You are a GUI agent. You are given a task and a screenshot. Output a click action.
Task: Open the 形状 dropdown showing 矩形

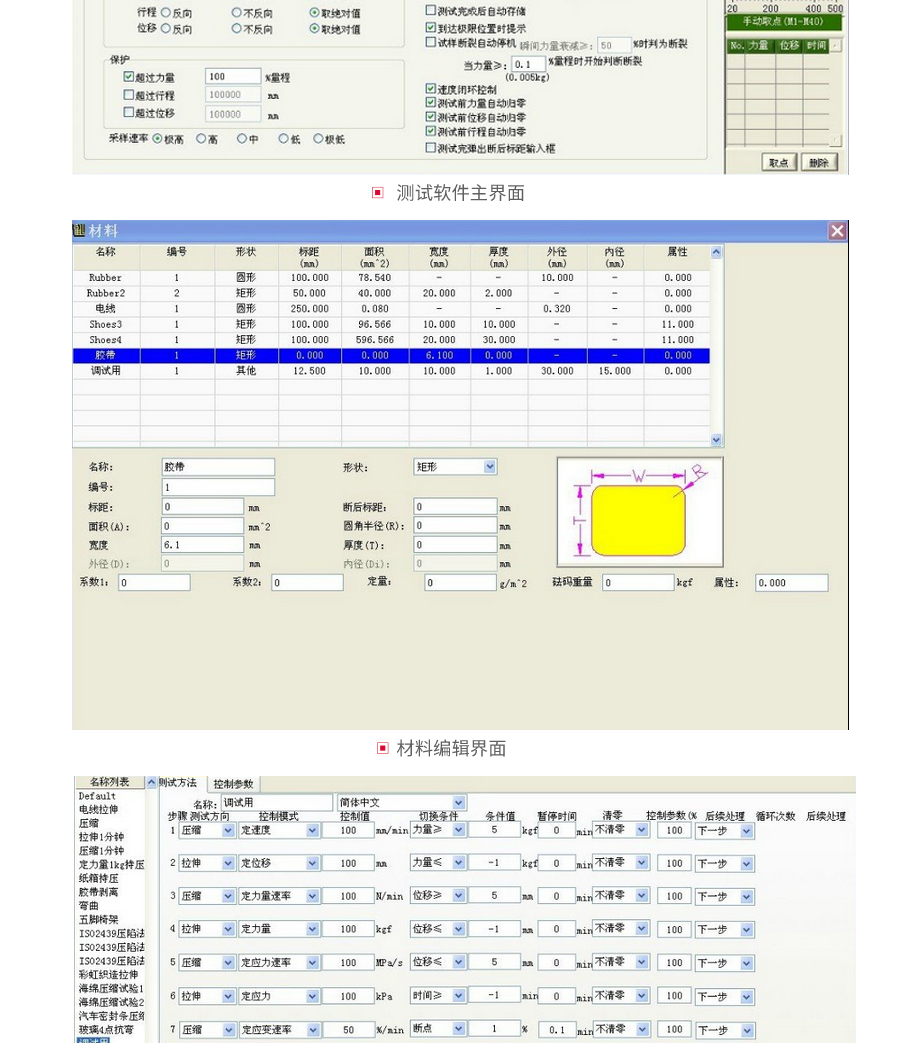(490, 467)
